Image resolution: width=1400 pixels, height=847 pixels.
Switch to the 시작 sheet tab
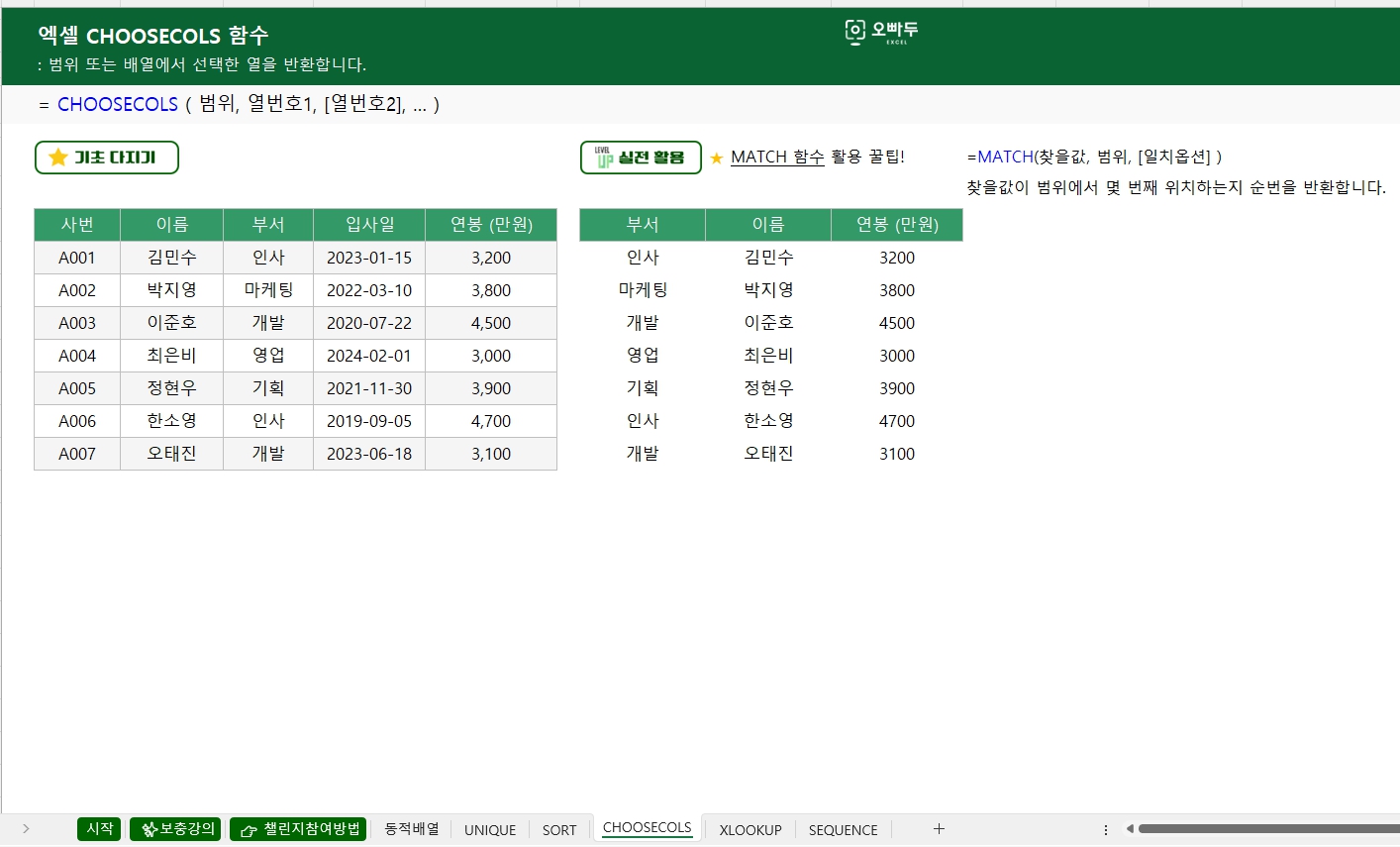pyautogui.click(x=99, y=829)
